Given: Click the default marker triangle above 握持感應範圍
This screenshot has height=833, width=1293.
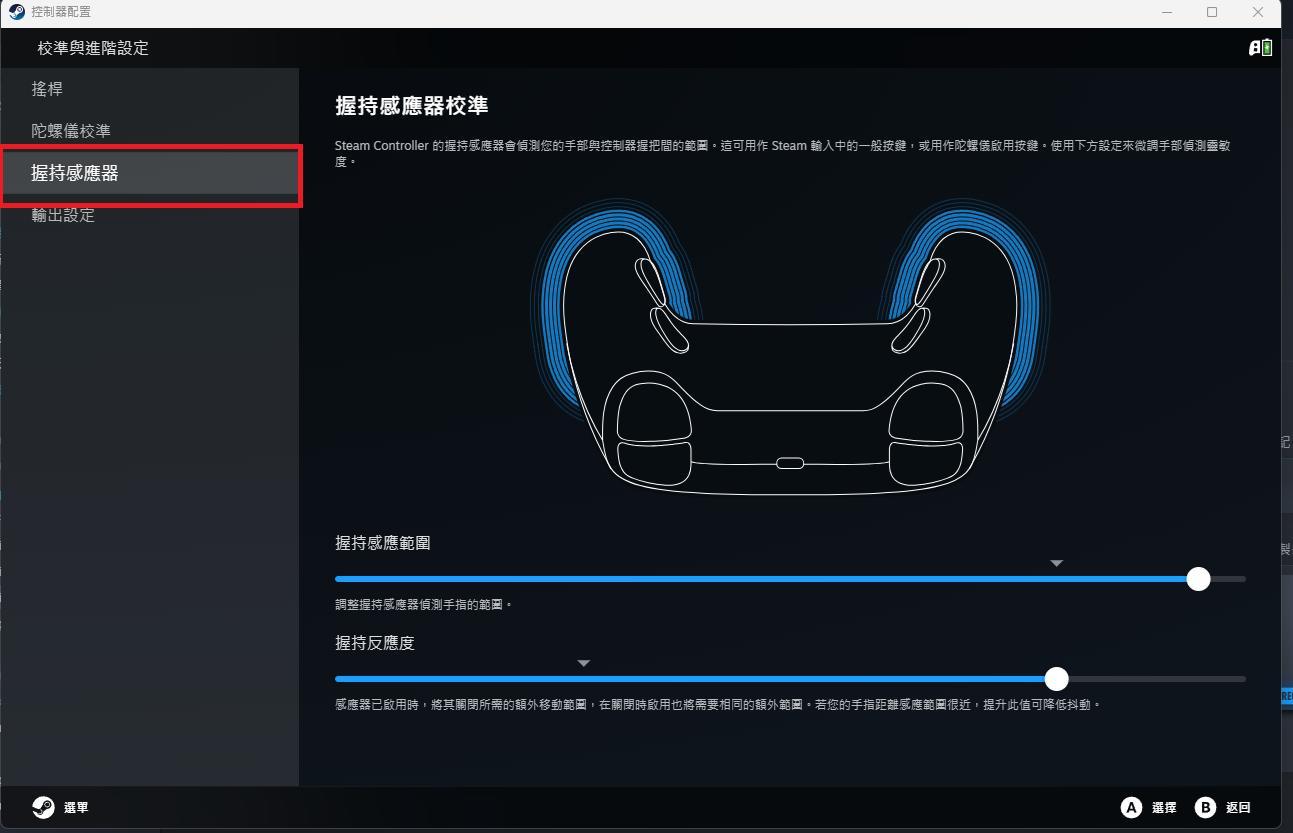Looking at the screenshot, I should pyautogui.click(x=1056, y=563).
